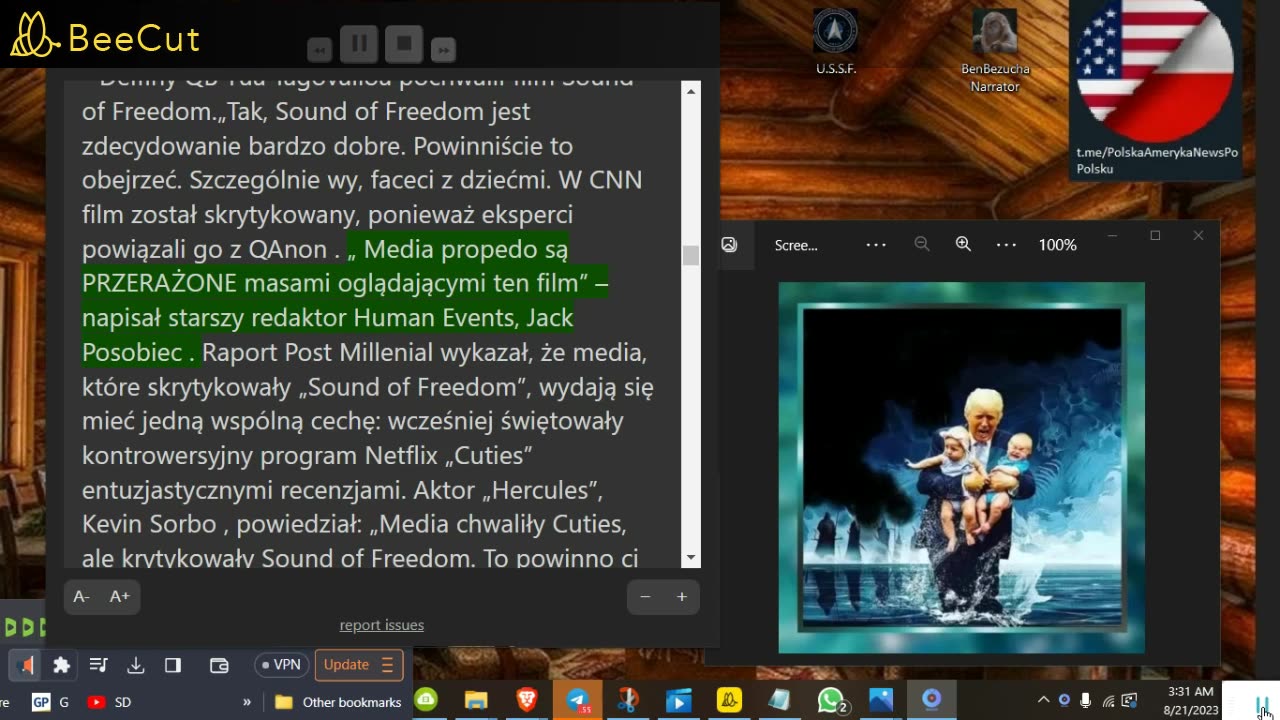Open the green round app in taskbar

[x=426, y=700]
